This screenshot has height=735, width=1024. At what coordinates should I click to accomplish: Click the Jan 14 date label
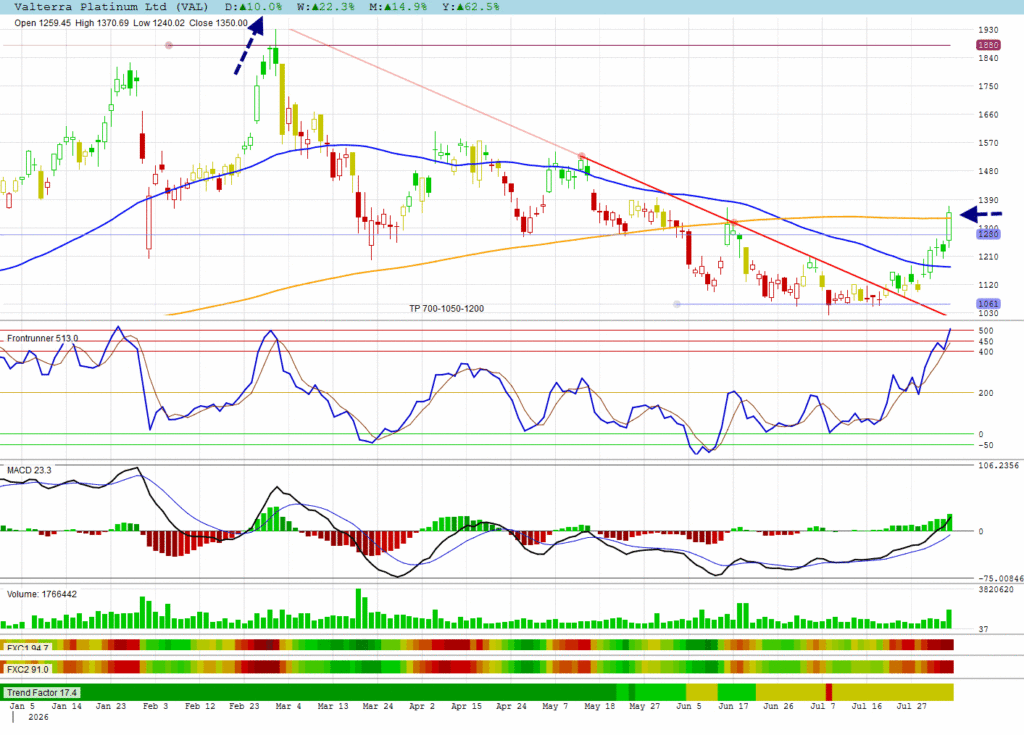click(67, 706)
